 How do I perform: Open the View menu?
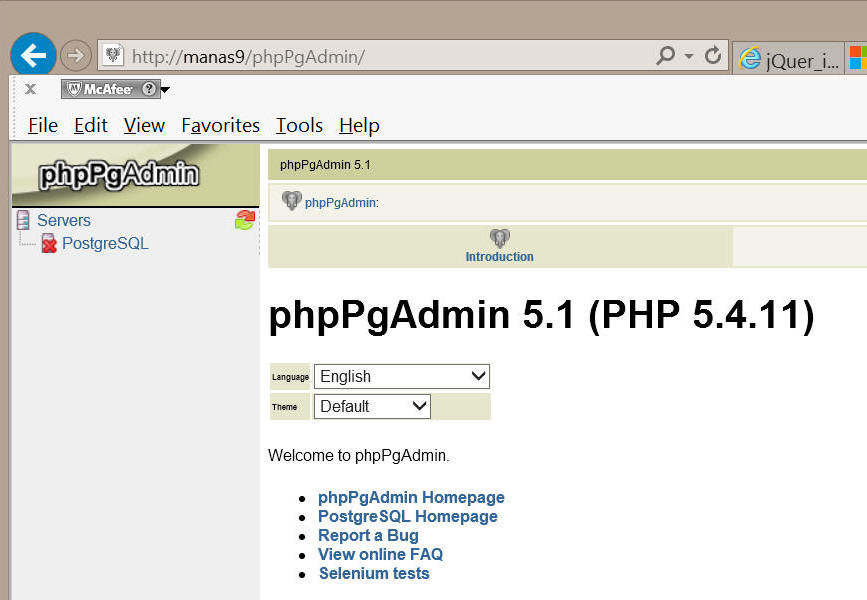[x=144, y=126]
